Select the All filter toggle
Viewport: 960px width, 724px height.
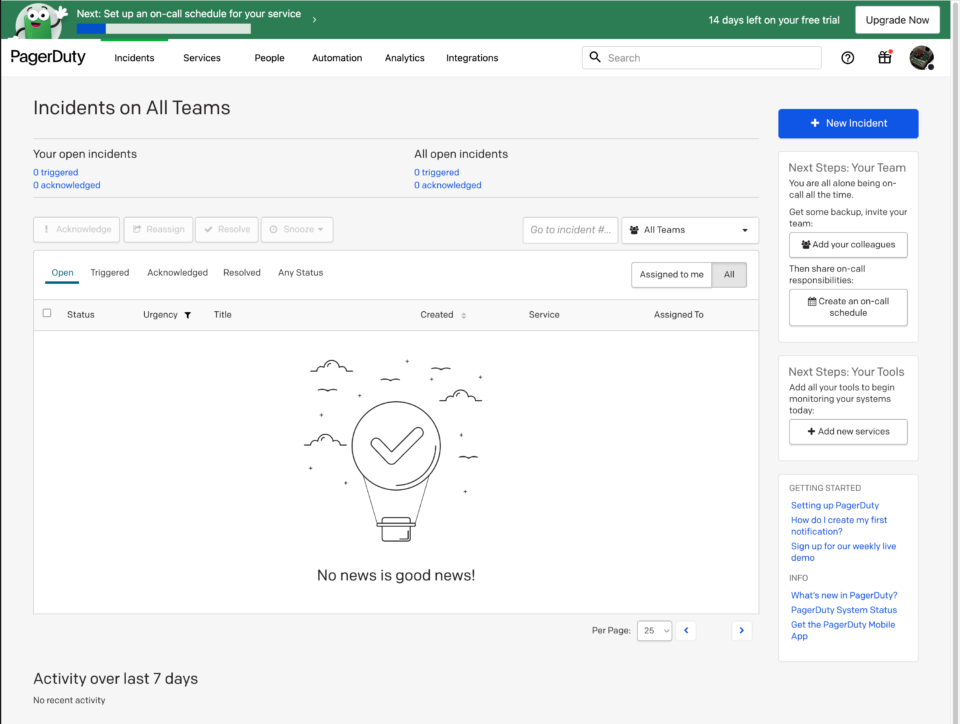point(728,274)
